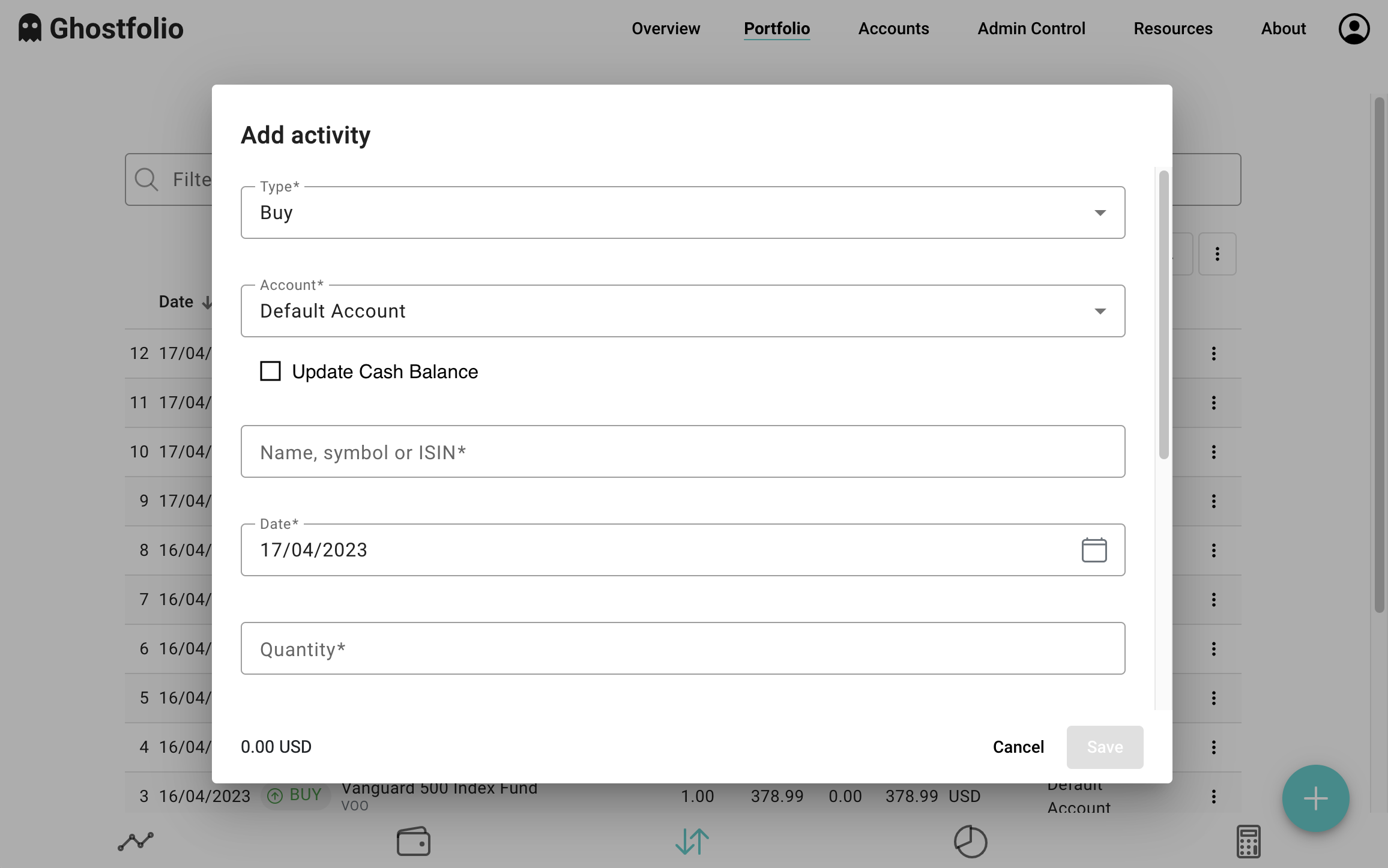
Task: Enable the Update Cash Balance checkbox
Action: (270, 371)
